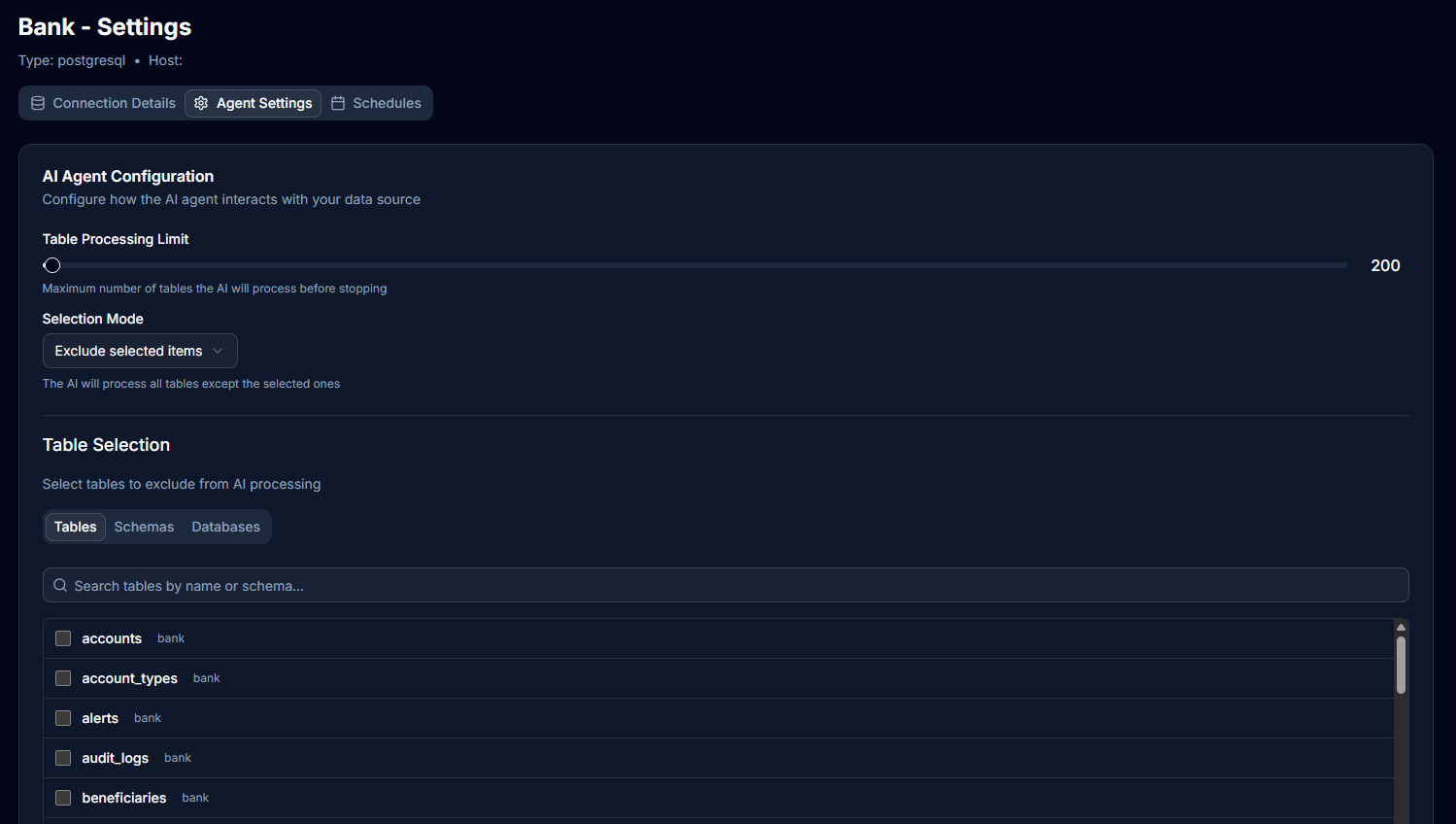Click the bank schema label beside accounts
Viewport: 1456px width, 824px height.
[x=171, y=638]
